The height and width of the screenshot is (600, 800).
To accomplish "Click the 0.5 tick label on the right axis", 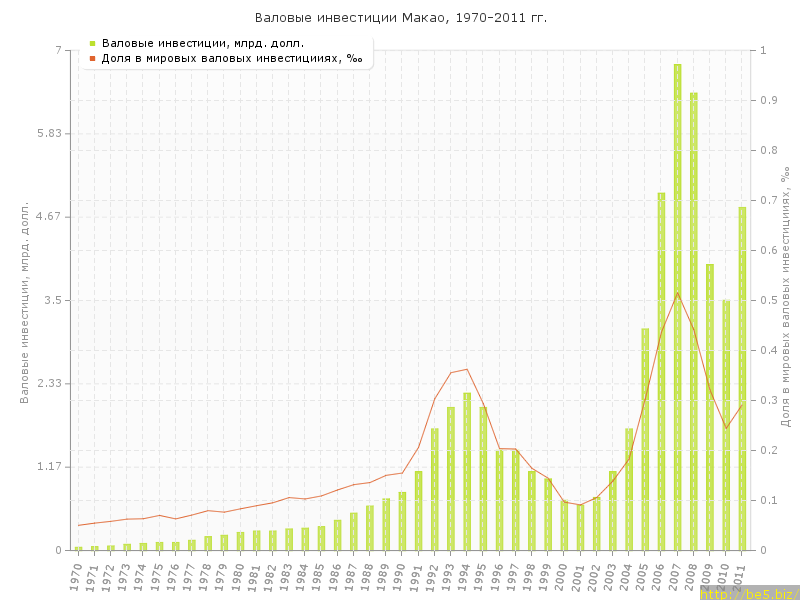I will [768, 300].
